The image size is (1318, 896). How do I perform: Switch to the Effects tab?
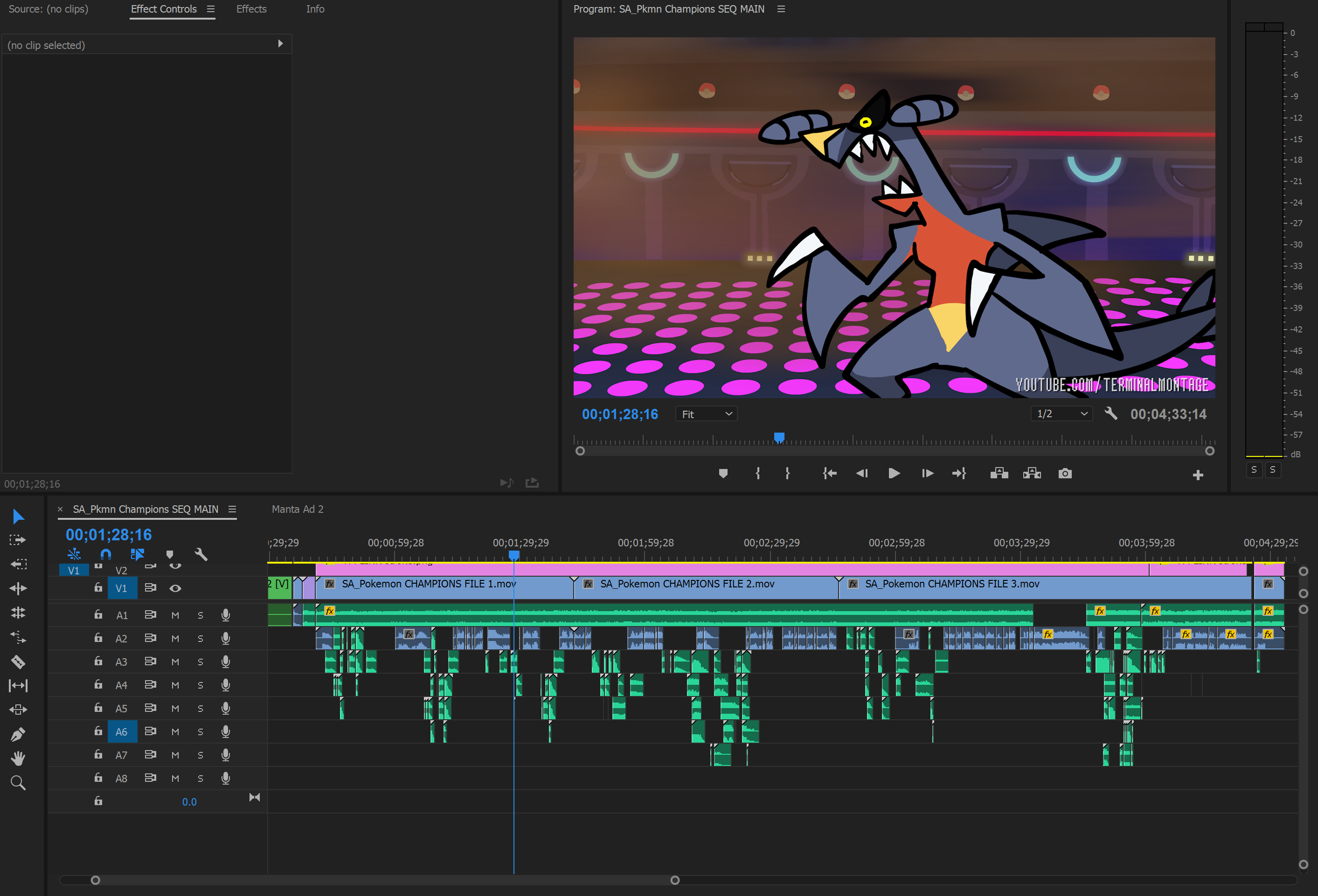[x=251, y=9]
